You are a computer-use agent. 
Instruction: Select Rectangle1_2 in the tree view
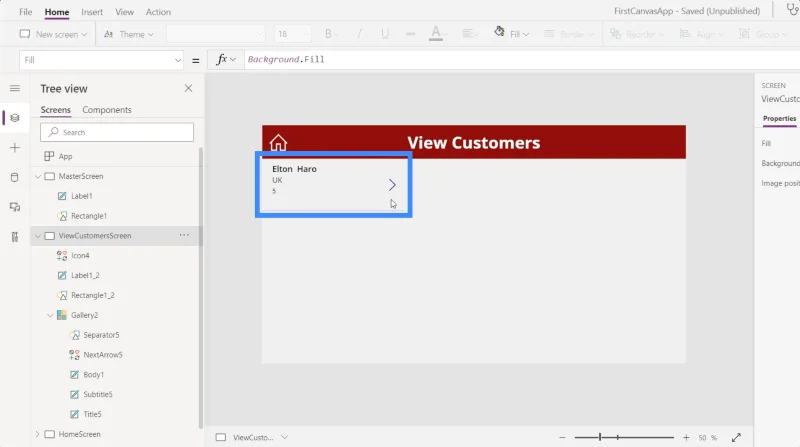tap(92, 295)
